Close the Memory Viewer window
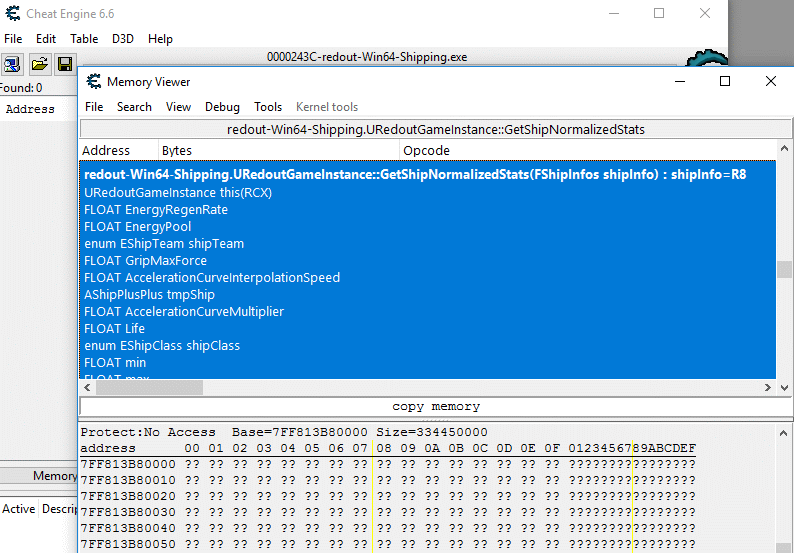Screen dimensions: 794x553 tap(770, 82)
